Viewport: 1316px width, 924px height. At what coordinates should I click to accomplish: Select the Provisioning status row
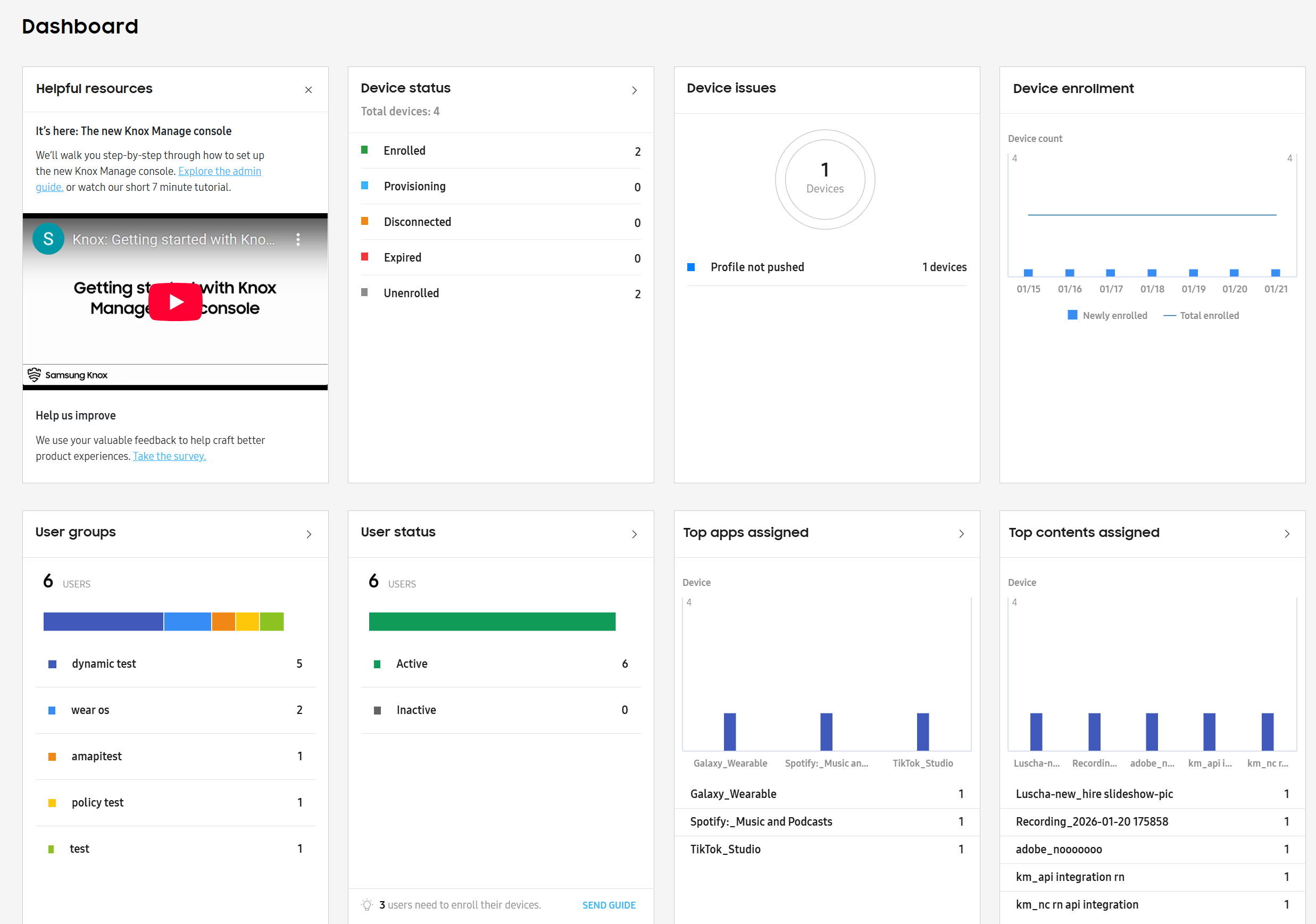coord(501,186)
